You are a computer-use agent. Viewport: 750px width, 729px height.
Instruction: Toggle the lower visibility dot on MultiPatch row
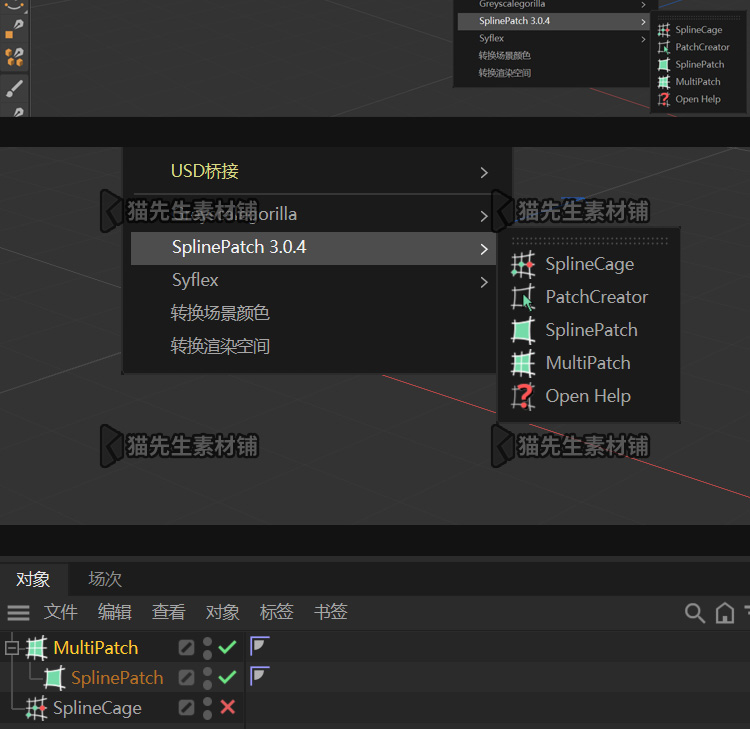(x=207, y=654)
